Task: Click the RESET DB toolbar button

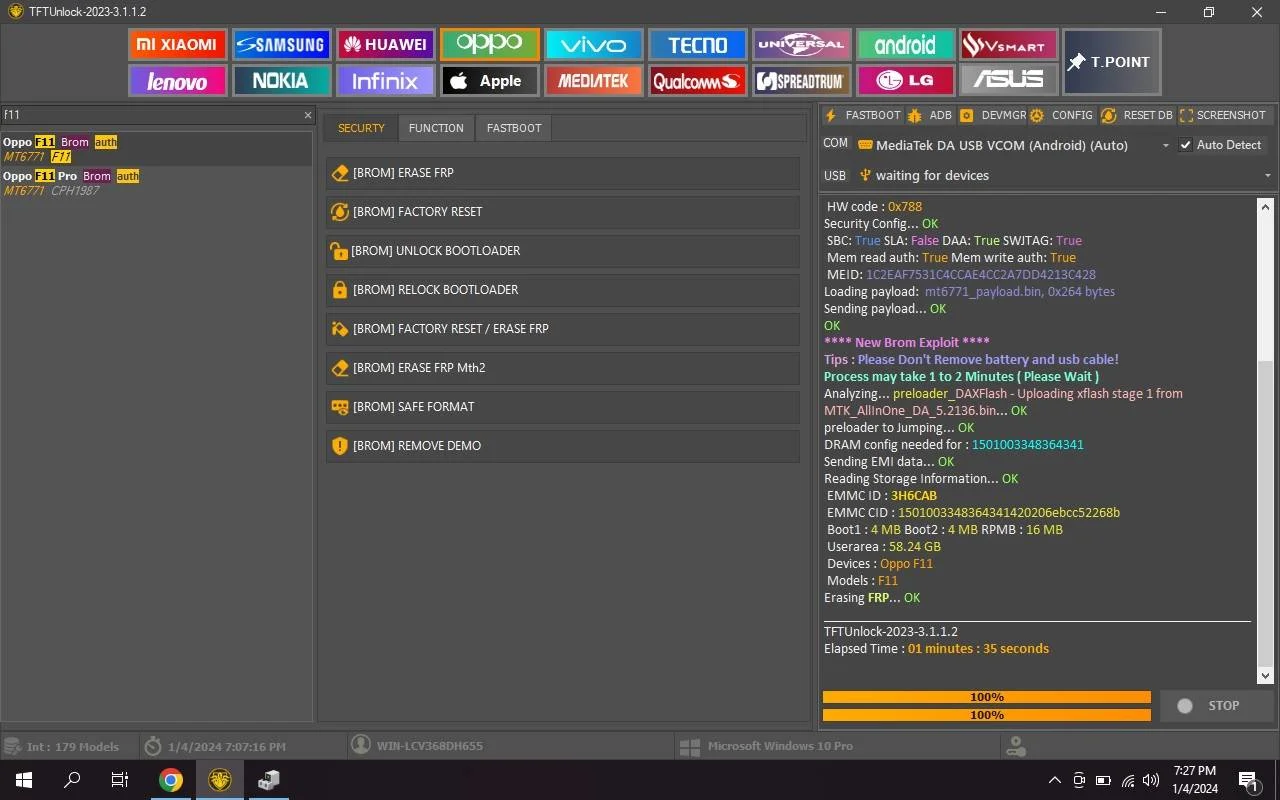Action: coord(1136,115)
